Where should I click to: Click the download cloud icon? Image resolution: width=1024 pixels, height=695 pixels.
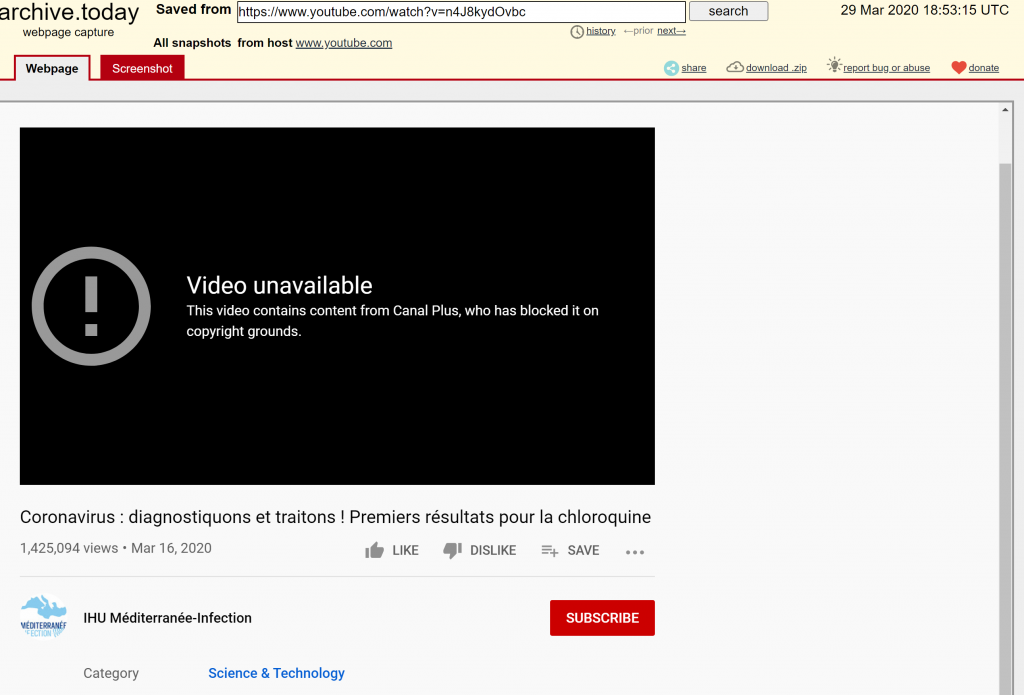pyautogui.click(x=735, y=67)
